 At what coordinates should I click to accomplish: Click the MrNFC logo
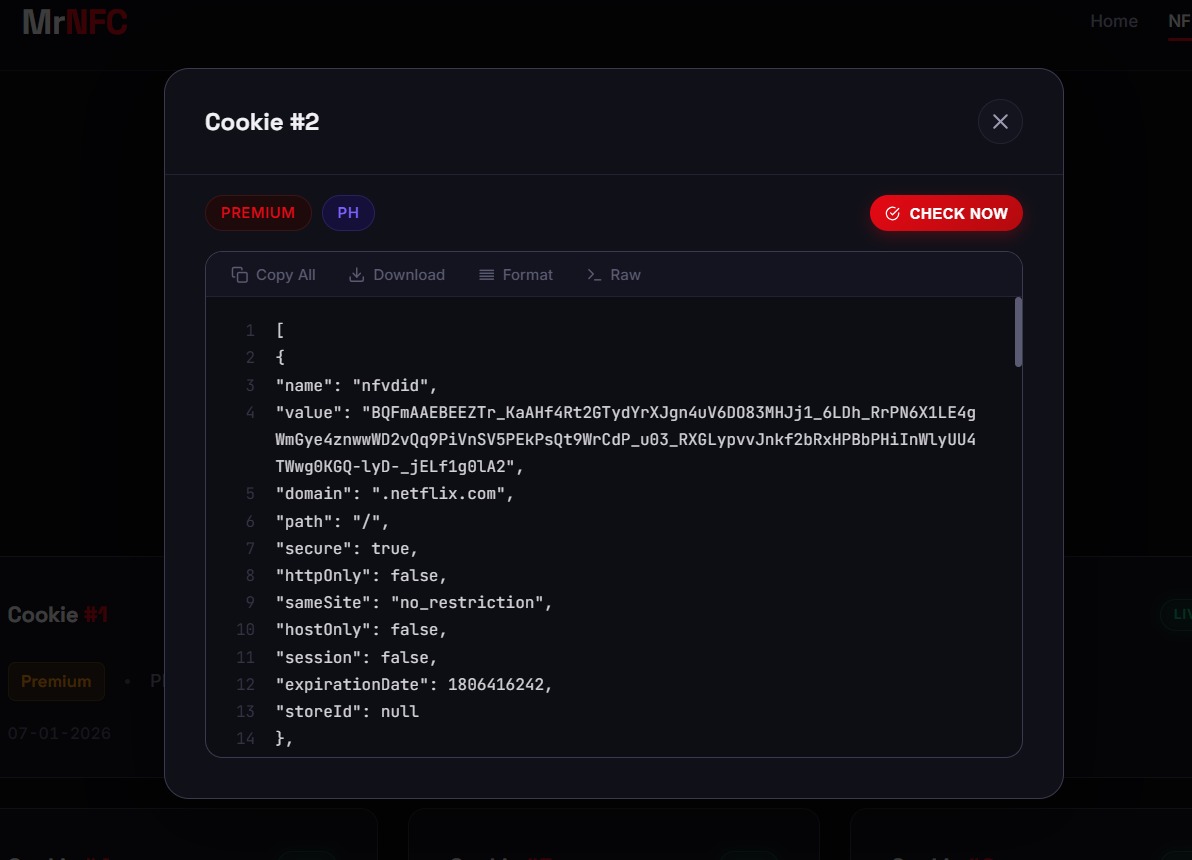(74, 22)
